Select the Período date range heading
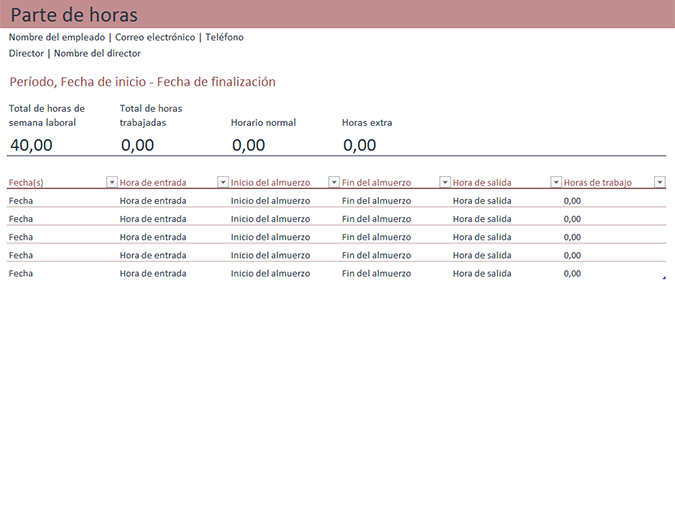Image resolution: width=675 pixels, height=520 pixels. pos(142,82)
